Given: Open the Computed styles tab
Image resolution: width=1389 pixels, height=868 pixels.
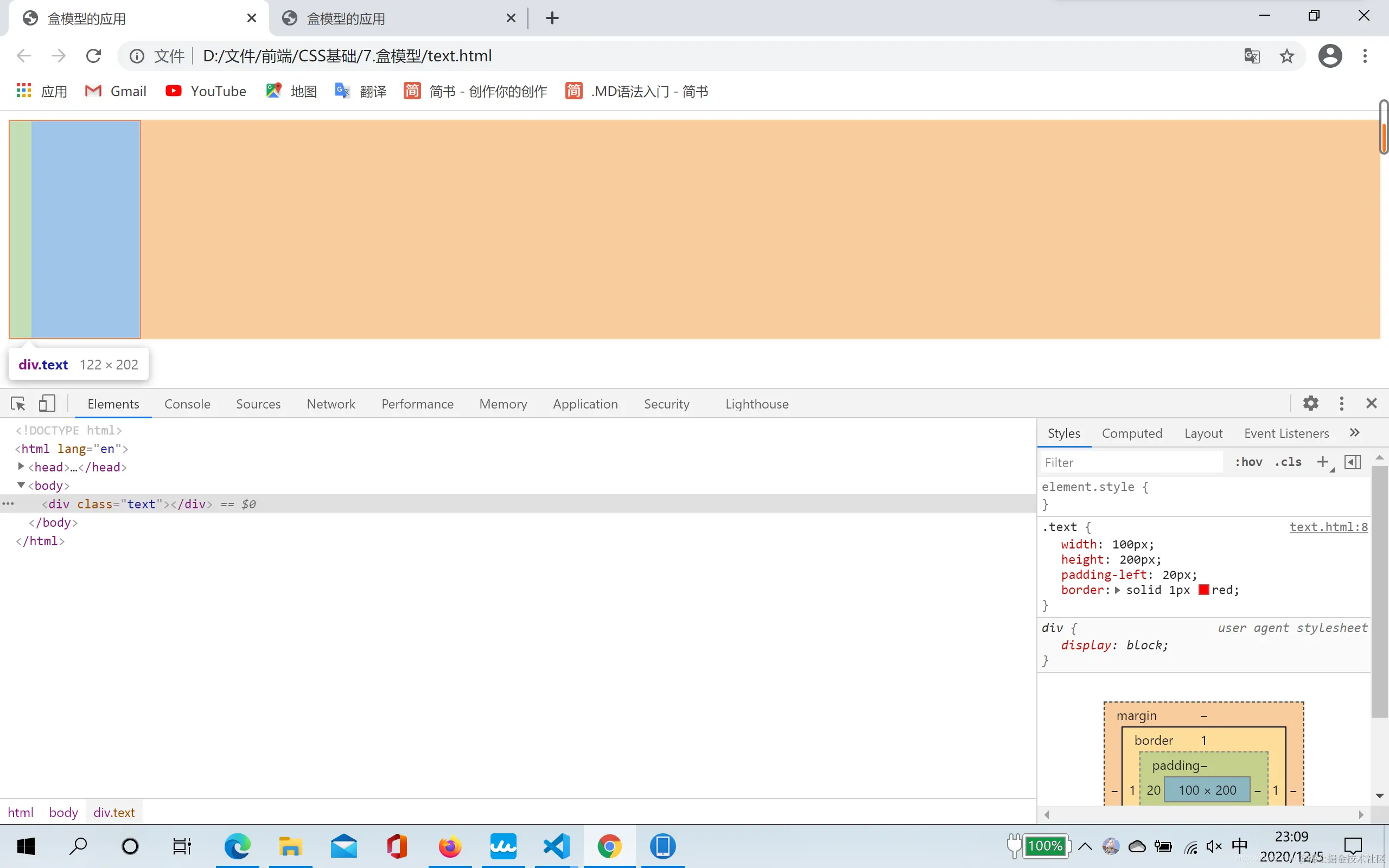Looking at the screenshot, I should (1132, 433).
